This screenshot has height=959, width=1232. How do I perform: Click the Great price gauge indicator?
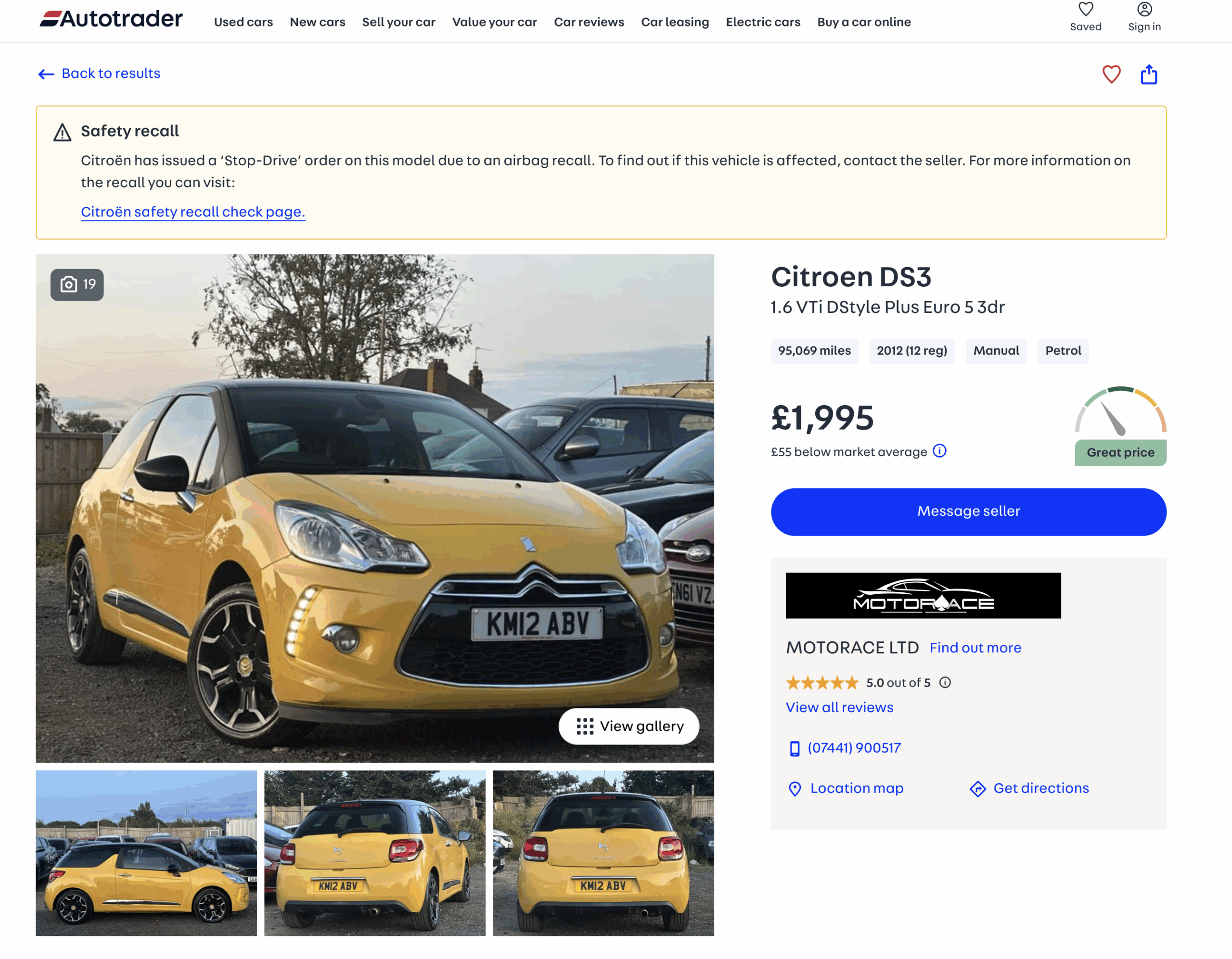coord(1120,426)
